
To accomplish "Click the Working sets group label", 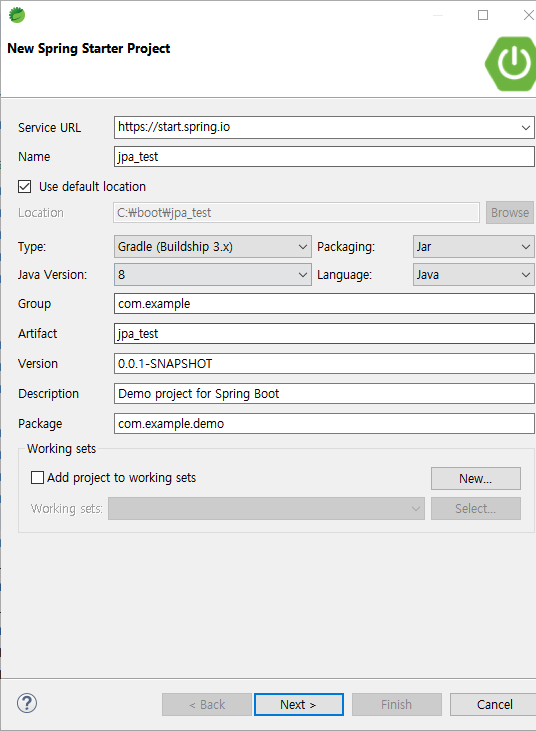I will pyautogui.click(x=62, y=448).
